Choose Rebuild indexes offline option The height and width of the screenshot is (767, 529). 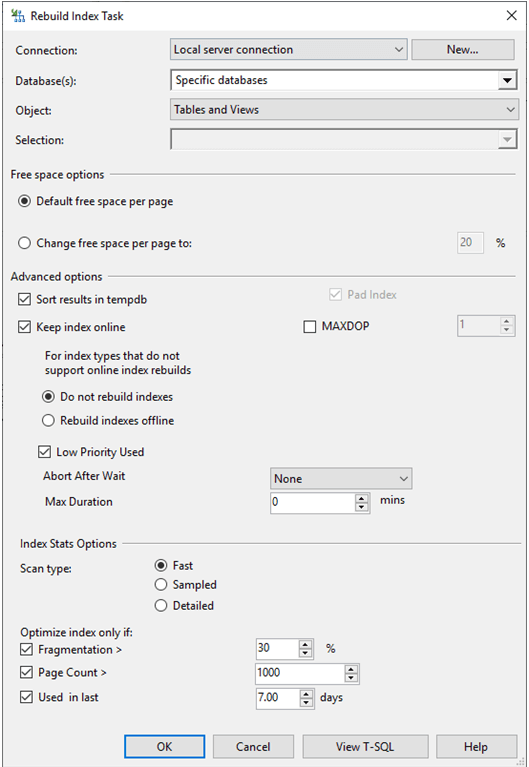[48, 420]
